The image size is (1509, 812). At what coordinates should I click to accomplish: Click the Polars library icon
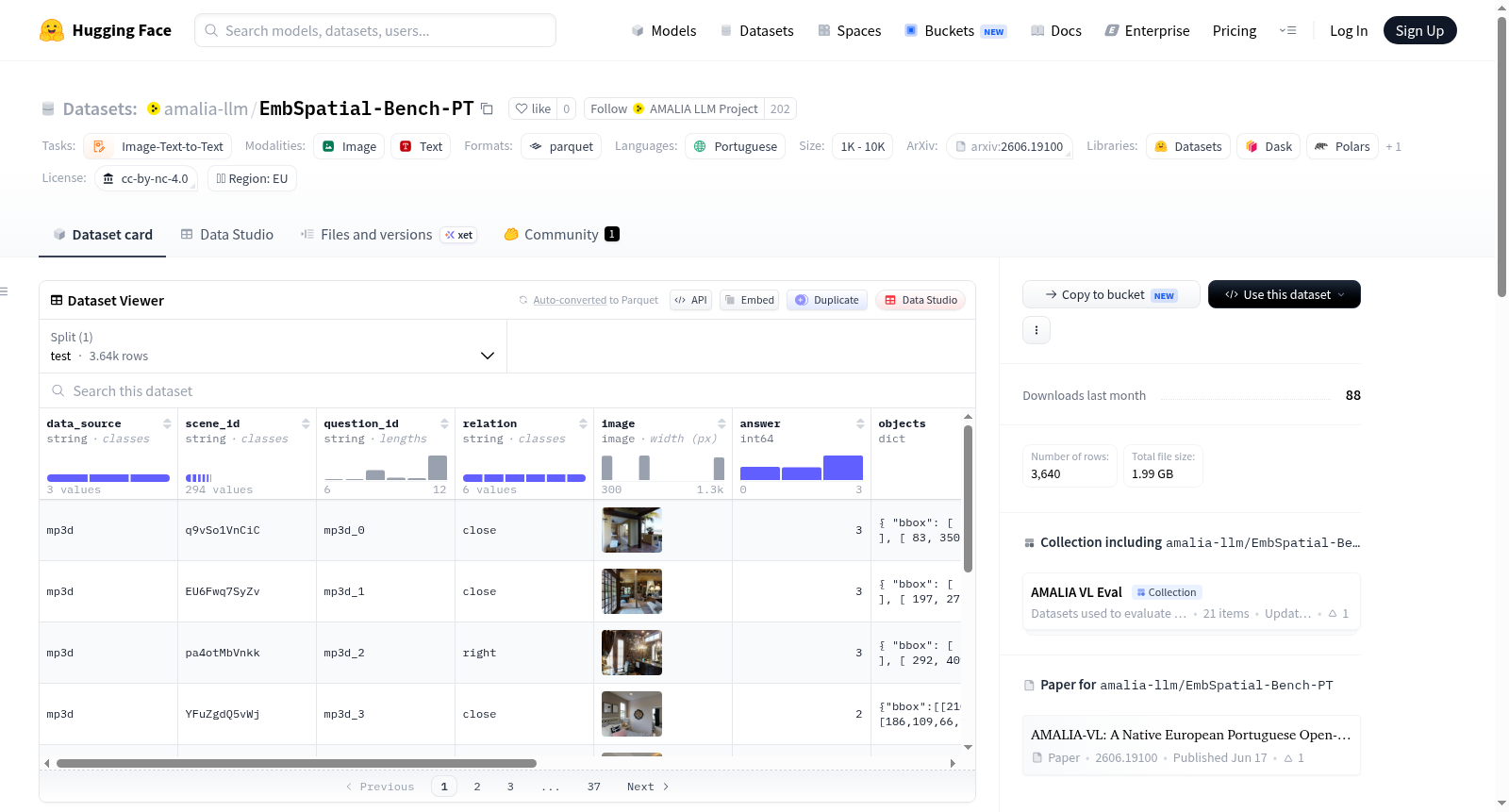click(x=1321, y=146)
